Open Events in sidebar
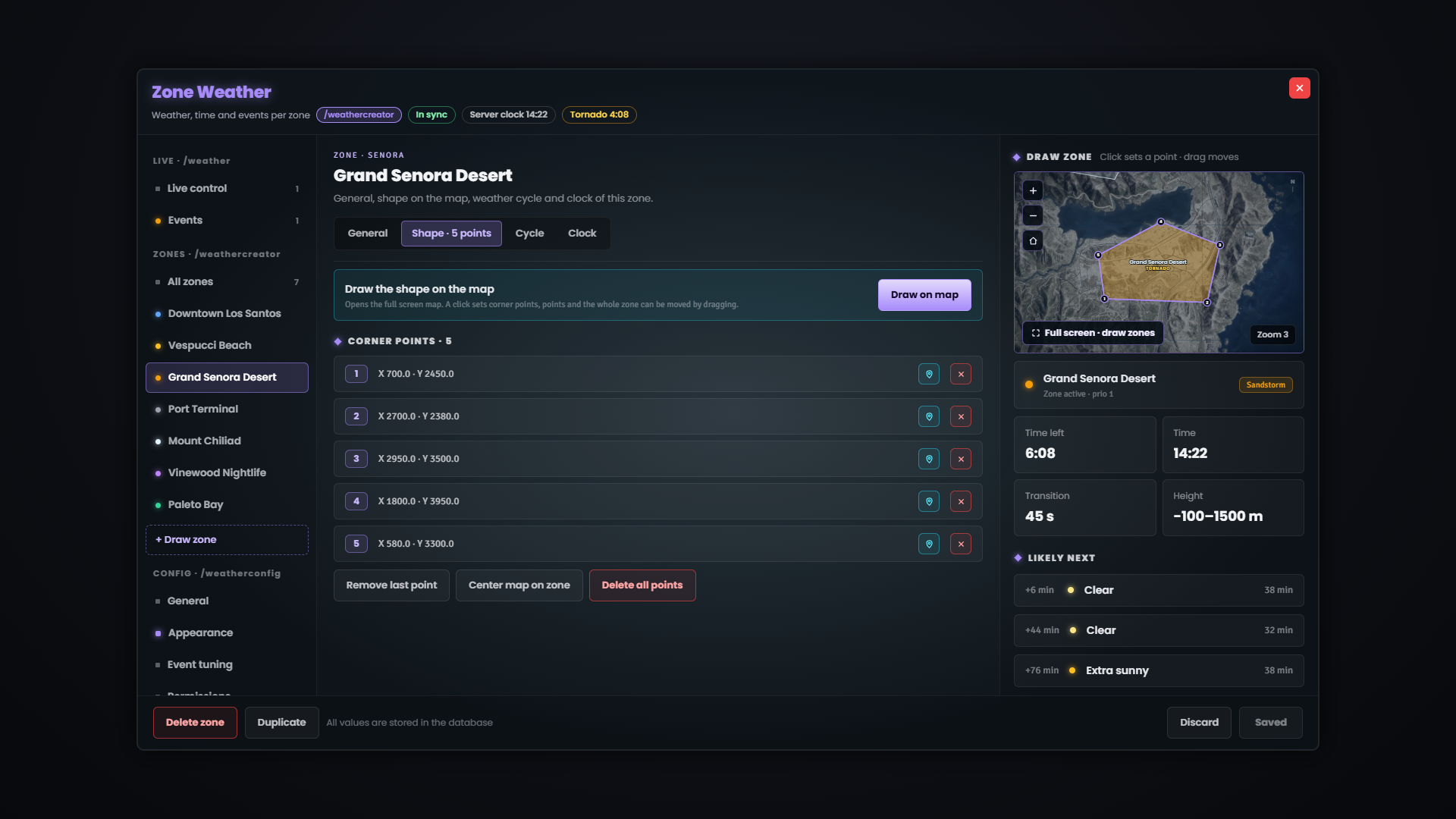The height and width of the screenshot is (819, 1456). pos(227,221)
